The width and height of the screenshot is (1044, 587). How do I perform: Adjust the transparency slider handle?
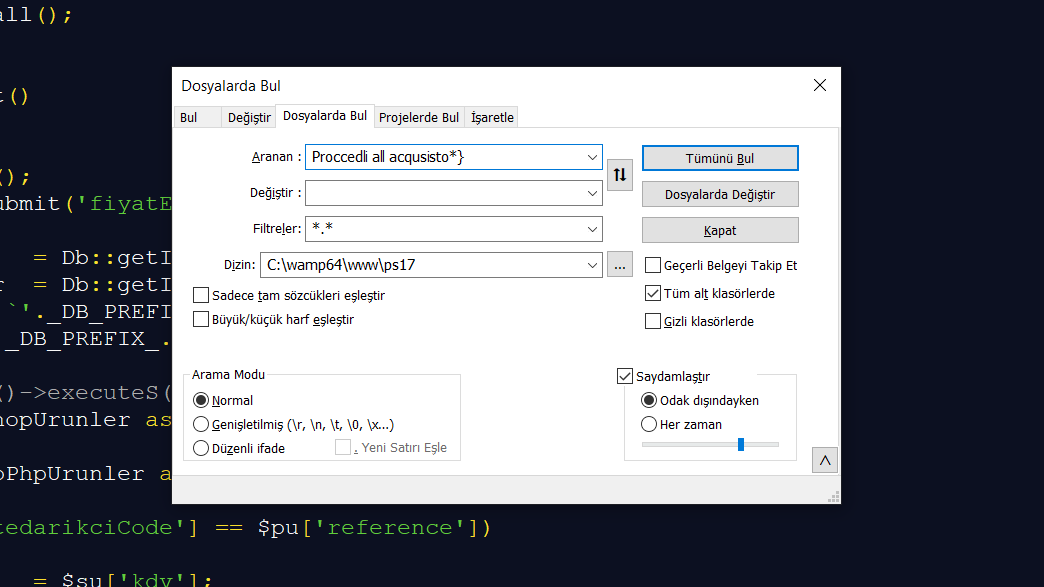(x=740, y=445)
